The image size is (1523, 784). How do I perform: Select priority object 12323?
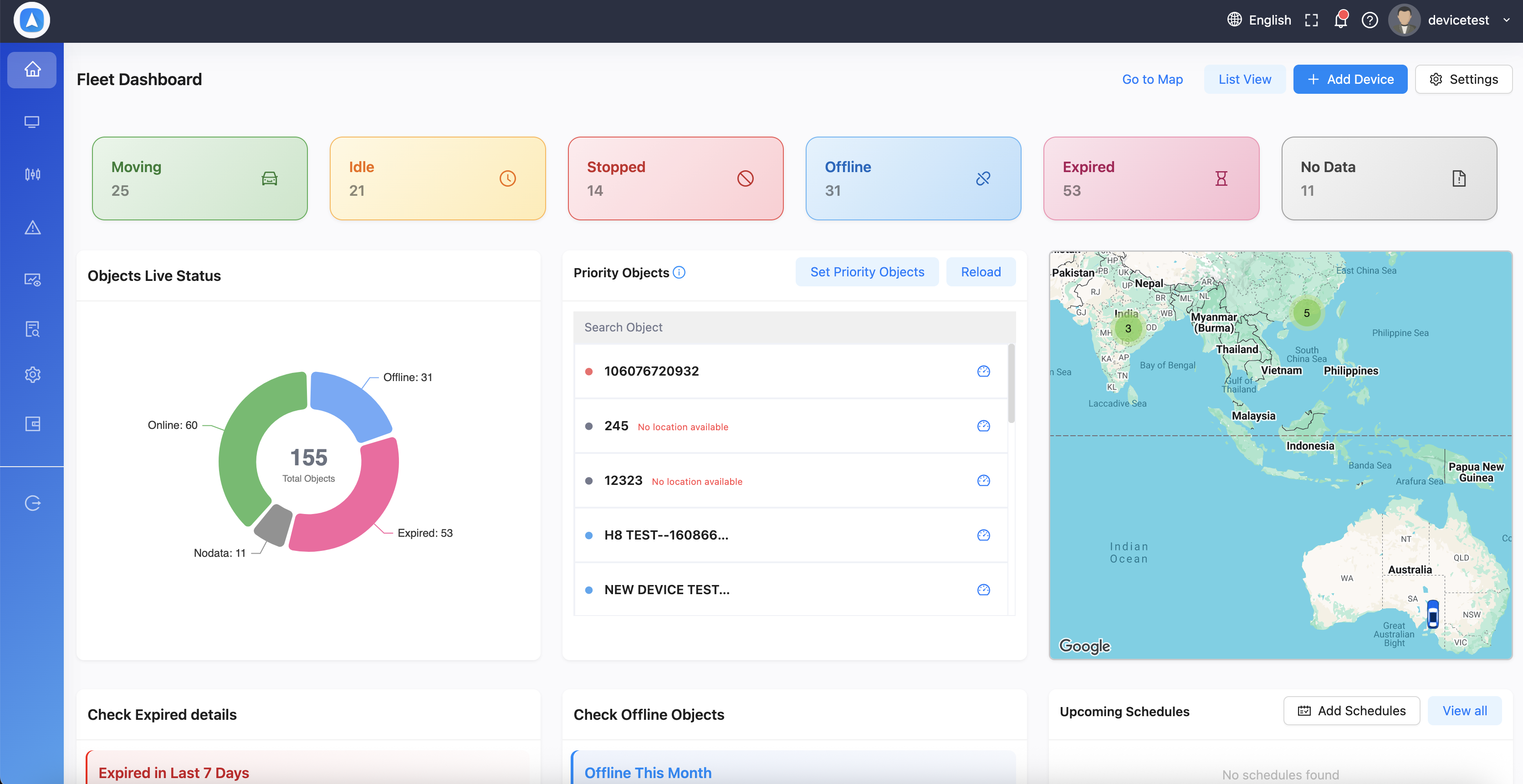[791, 480]
